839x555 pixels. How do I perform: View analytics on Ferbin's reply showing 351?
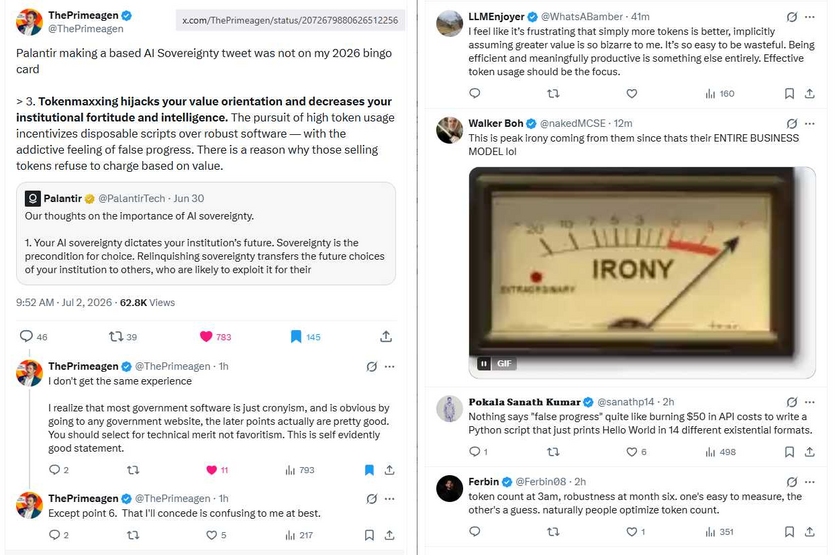[719, 532]
